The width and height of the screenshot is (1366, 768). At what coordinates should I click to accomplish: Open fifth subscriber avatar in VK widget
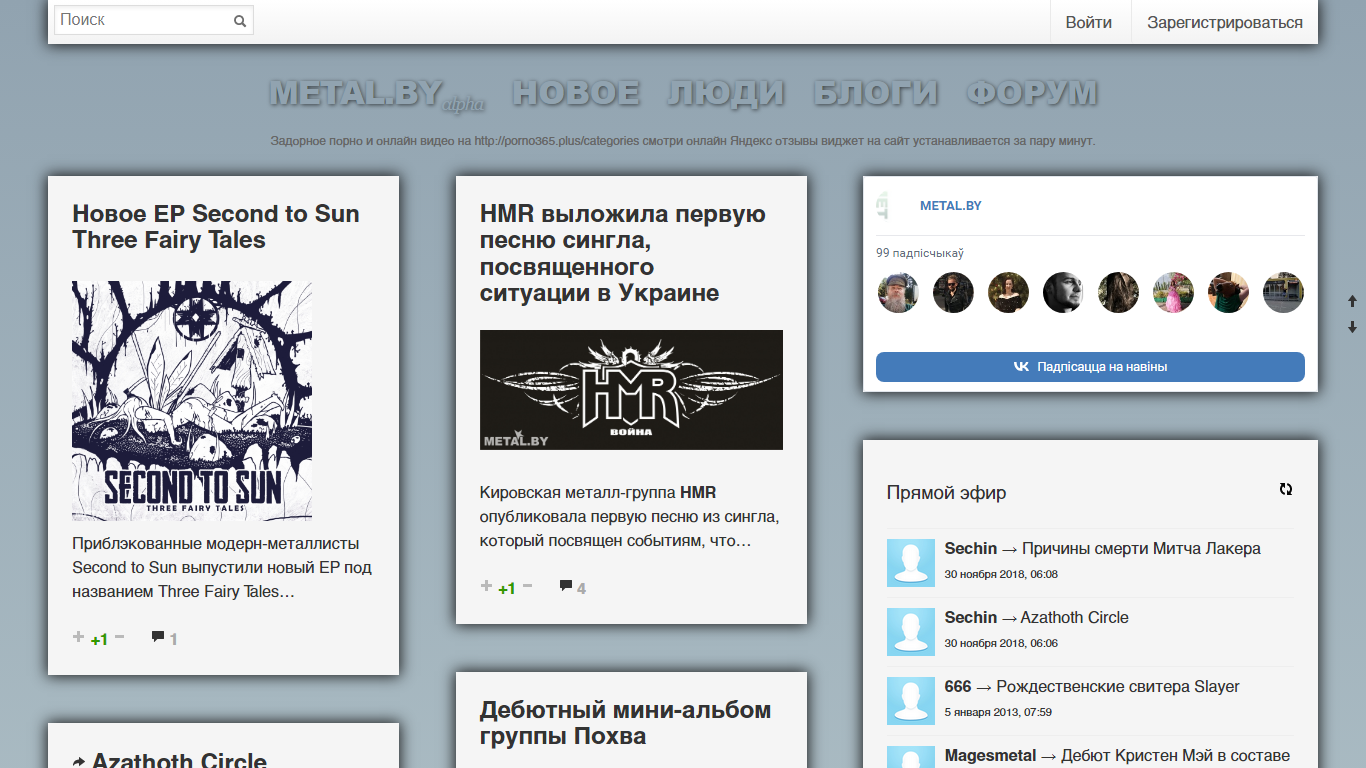(1118, 293)
